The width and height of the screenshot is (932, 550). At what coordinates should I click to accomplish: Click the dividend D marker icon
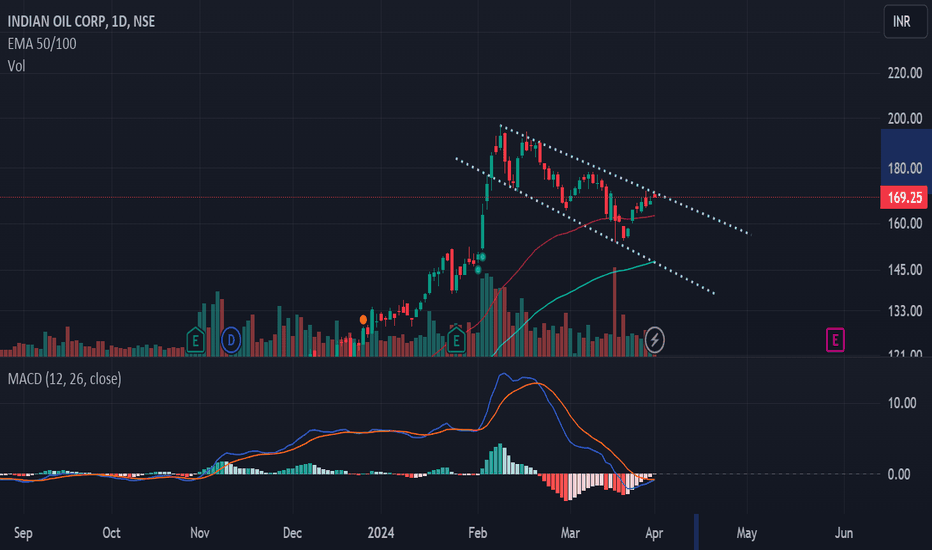(x=231, y=341)
